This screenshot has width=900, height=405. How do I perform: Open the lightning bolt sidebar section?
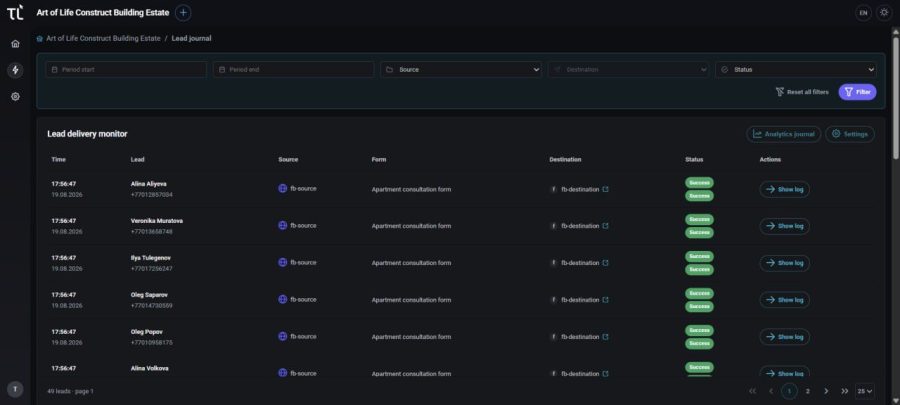pos(15,70)
